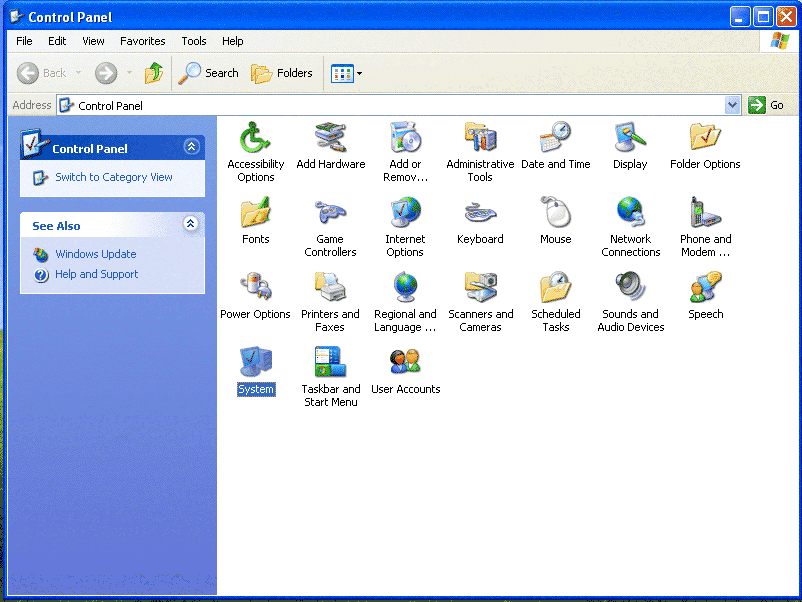Expand the Views button dropdown
The width and height of the screenshot is (802, 602).
click(359, 74)
